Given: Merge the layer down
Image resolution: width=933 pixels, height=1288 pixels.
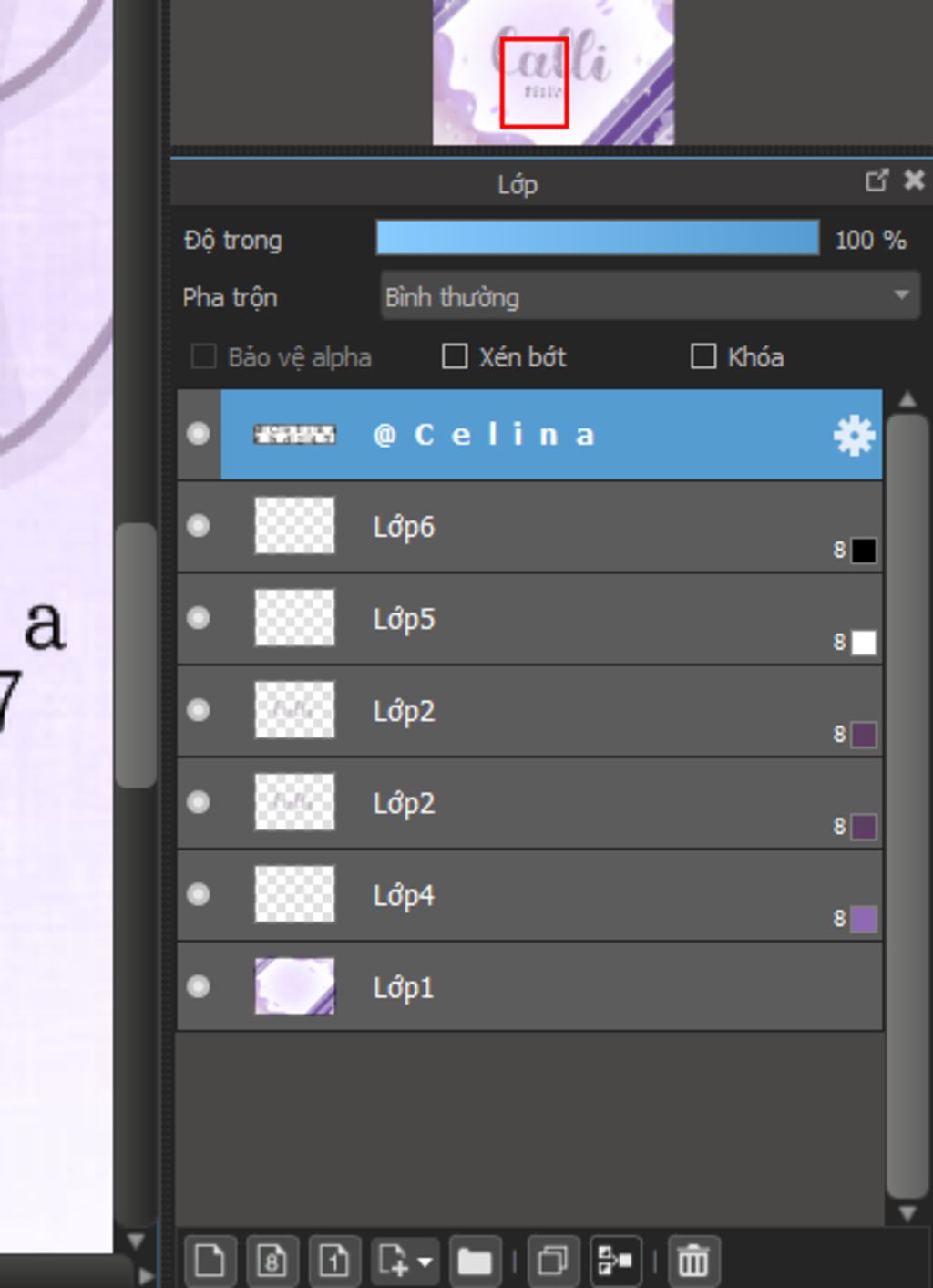Looking at the screenshot, I should (x=616, y=1262).
